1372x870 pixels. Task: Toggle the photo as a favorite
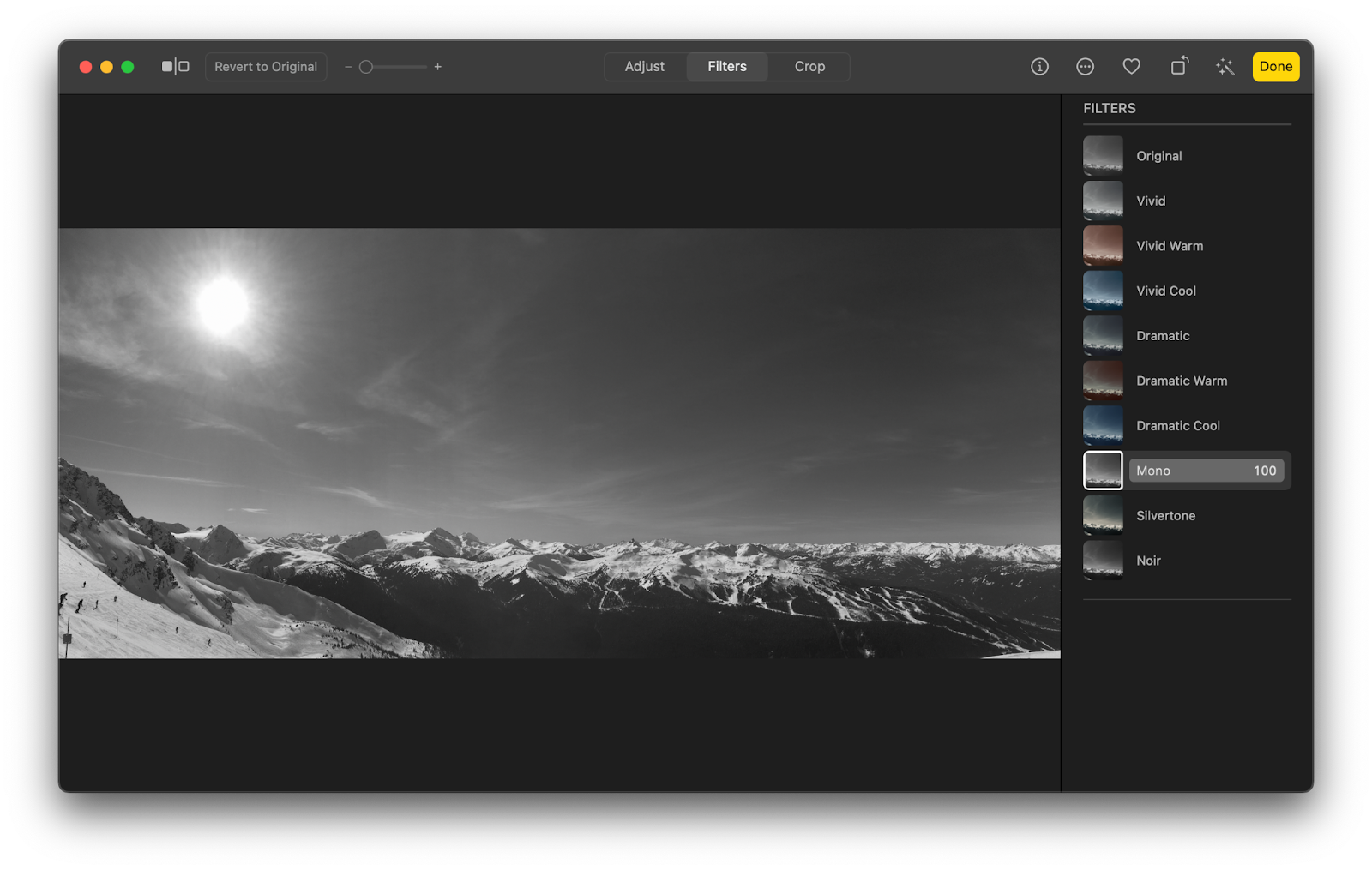click(1131, 66)
